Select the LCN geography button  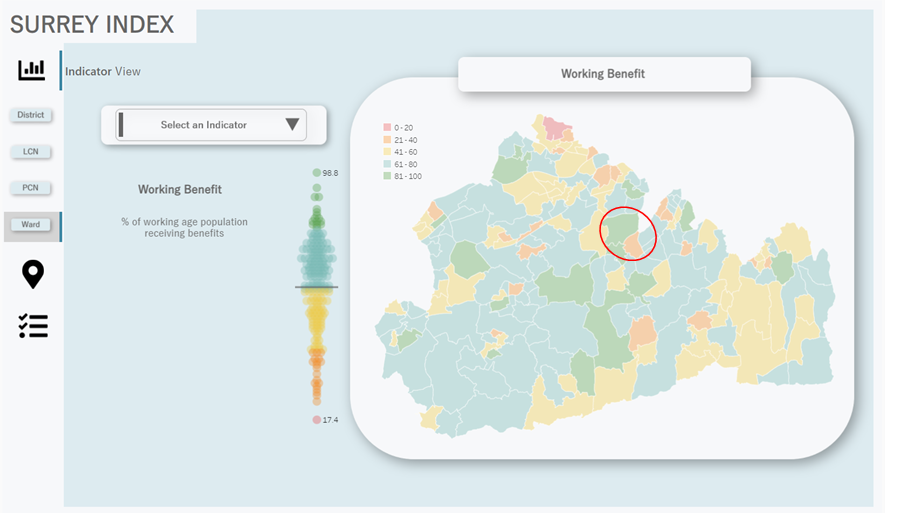click(31, 151)
